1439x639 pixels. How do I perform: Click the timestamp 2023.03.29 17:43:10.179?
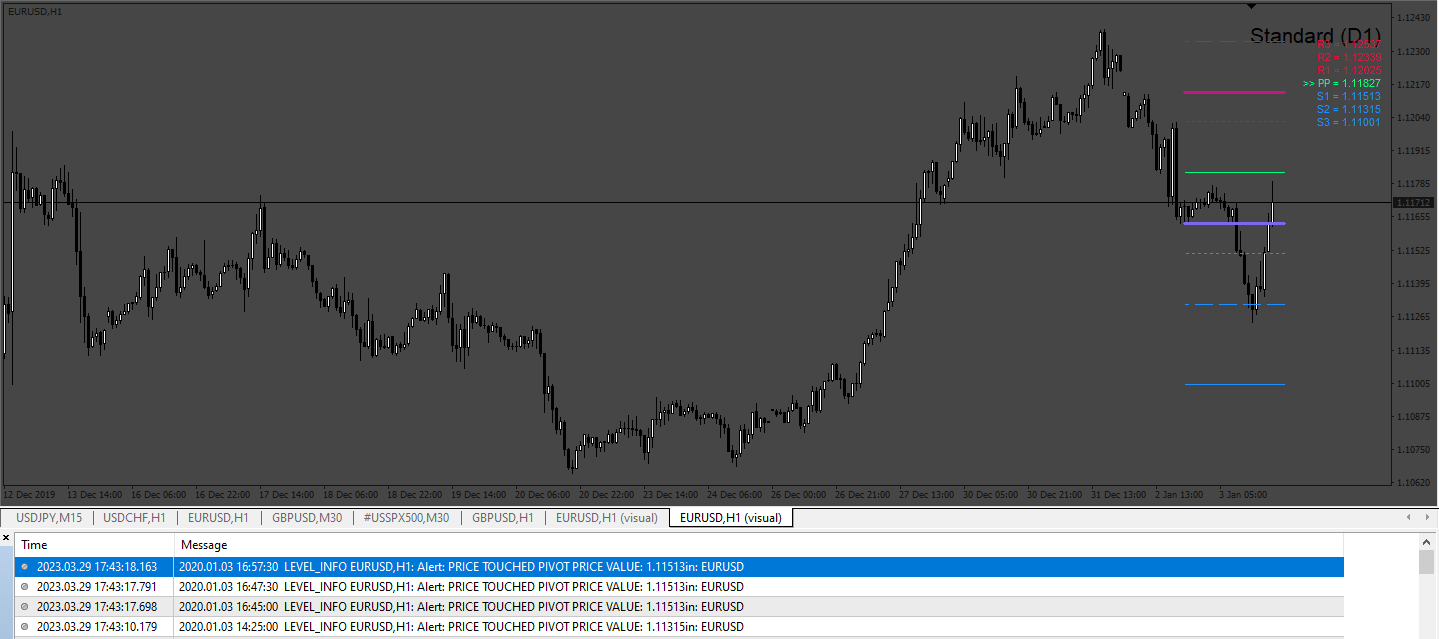point(97,627)
